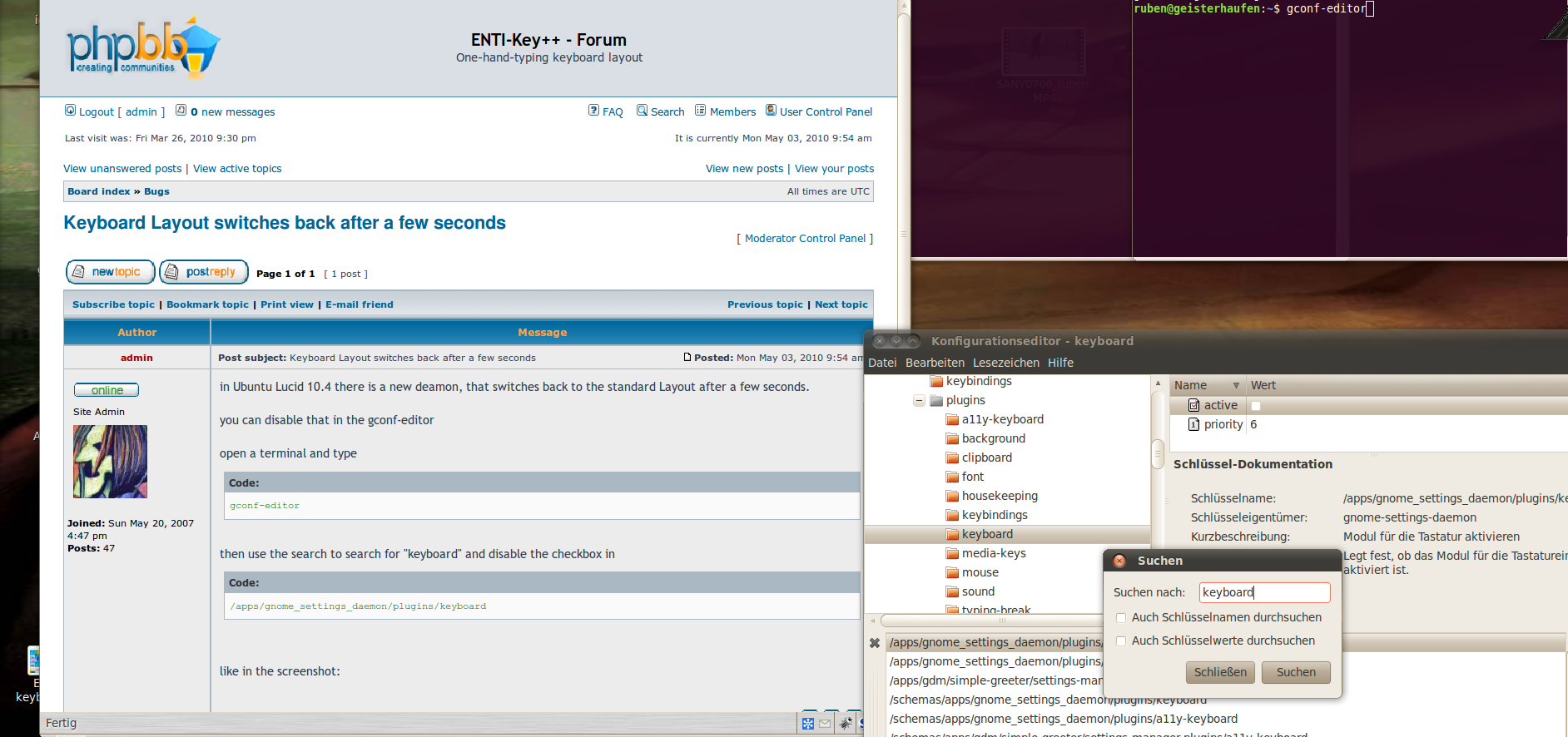Open the keyboard folder in plugins tree
This screenshot has width=1568, height=737.
point(987,534)
